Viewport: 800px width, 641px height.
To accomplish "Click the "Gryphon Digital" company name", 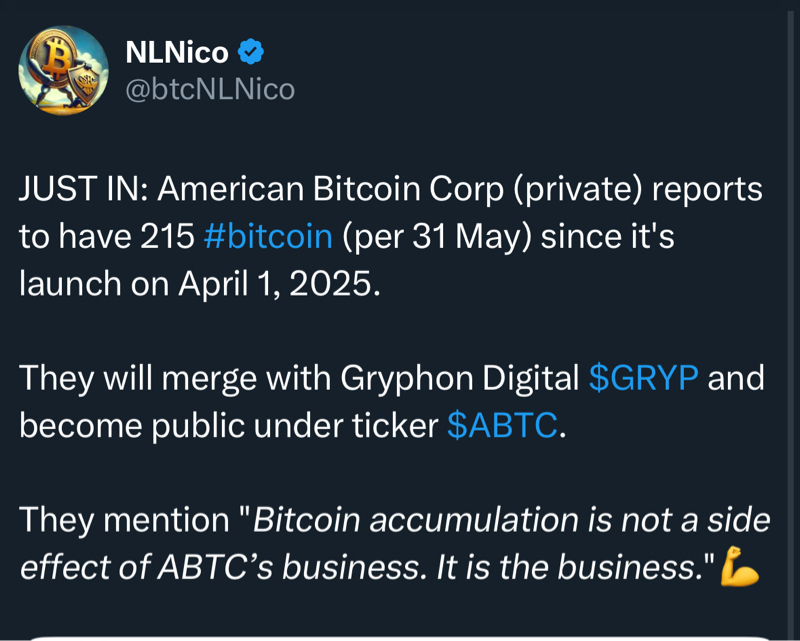I will tap(459, 378).
